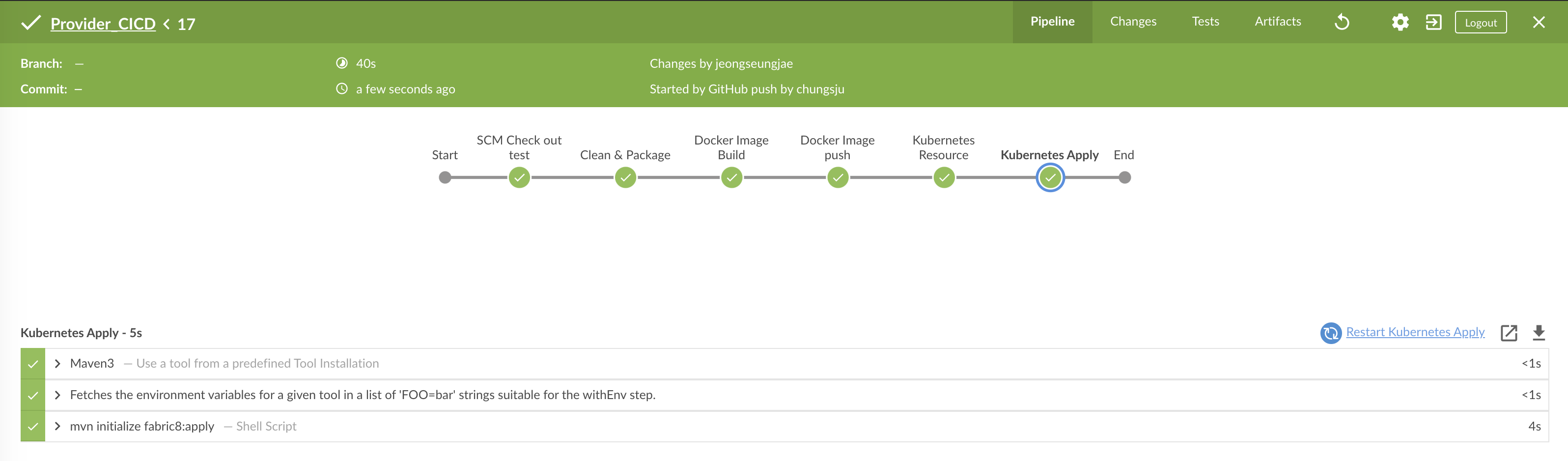Click the 'Changes by jeongseungjae' text
Viewport: 1568px width, 461px height.
[721, 63]
